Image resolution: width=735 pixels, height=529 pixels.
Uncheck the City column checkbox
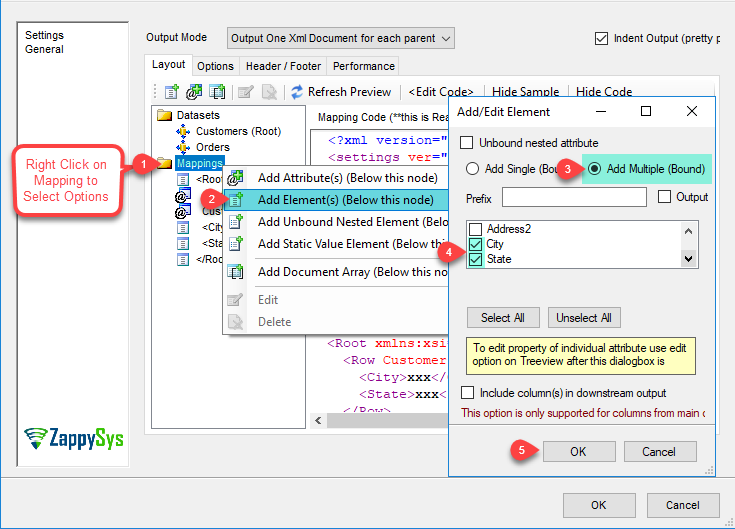click(476, 244)
